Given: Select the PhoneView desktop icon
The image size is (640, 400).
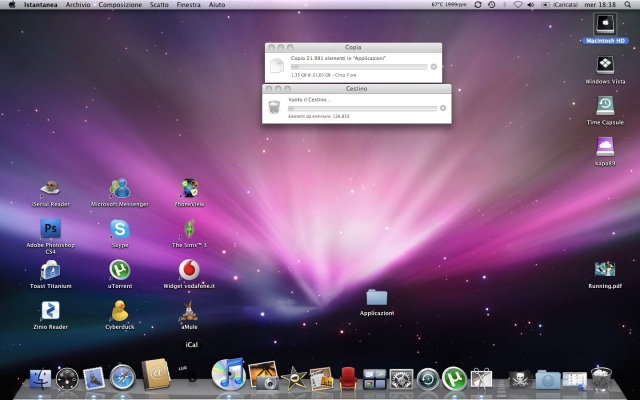Looking at the screenshot, I should click(x=189, y=188).
